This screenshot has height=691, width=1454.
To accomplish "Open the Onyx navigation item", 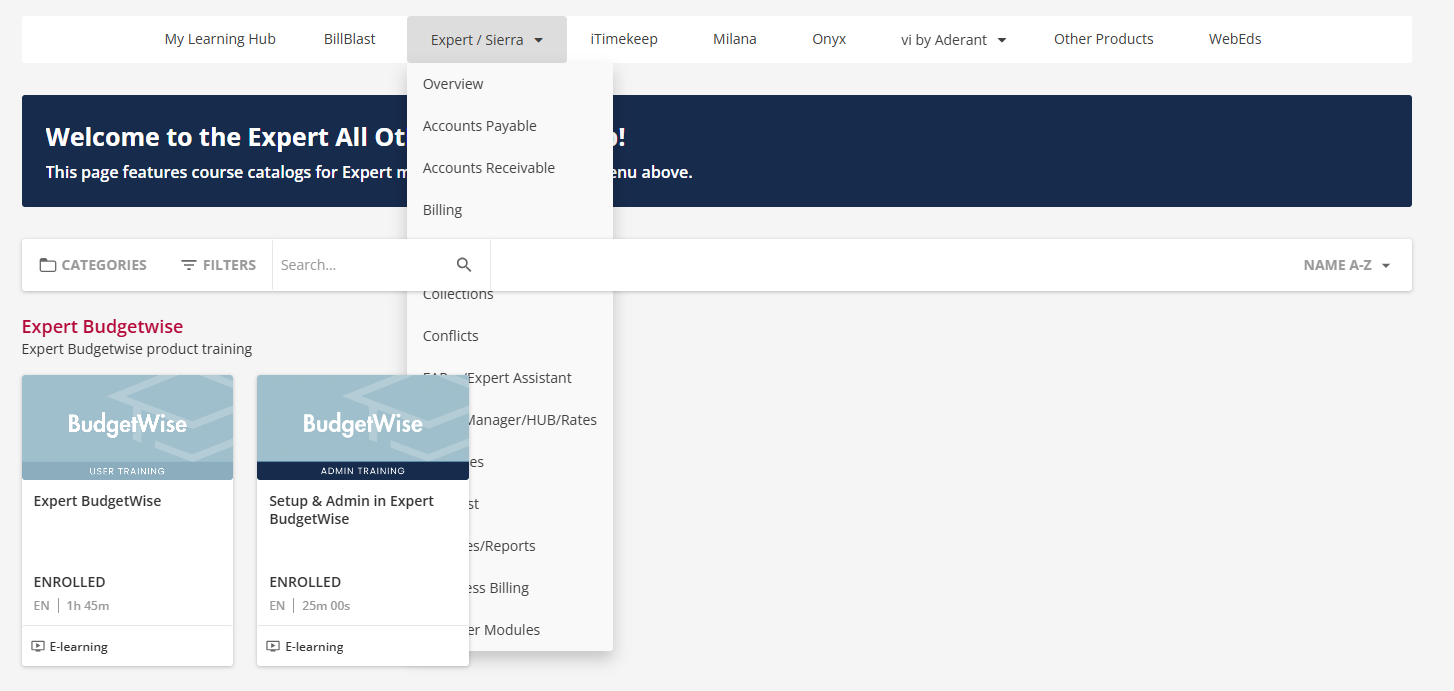I will point(829,39).
